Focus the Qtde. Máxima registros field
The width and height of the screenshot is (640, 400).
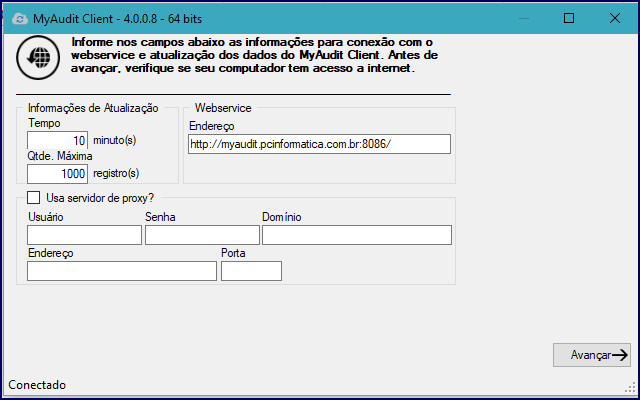point(58,174)
